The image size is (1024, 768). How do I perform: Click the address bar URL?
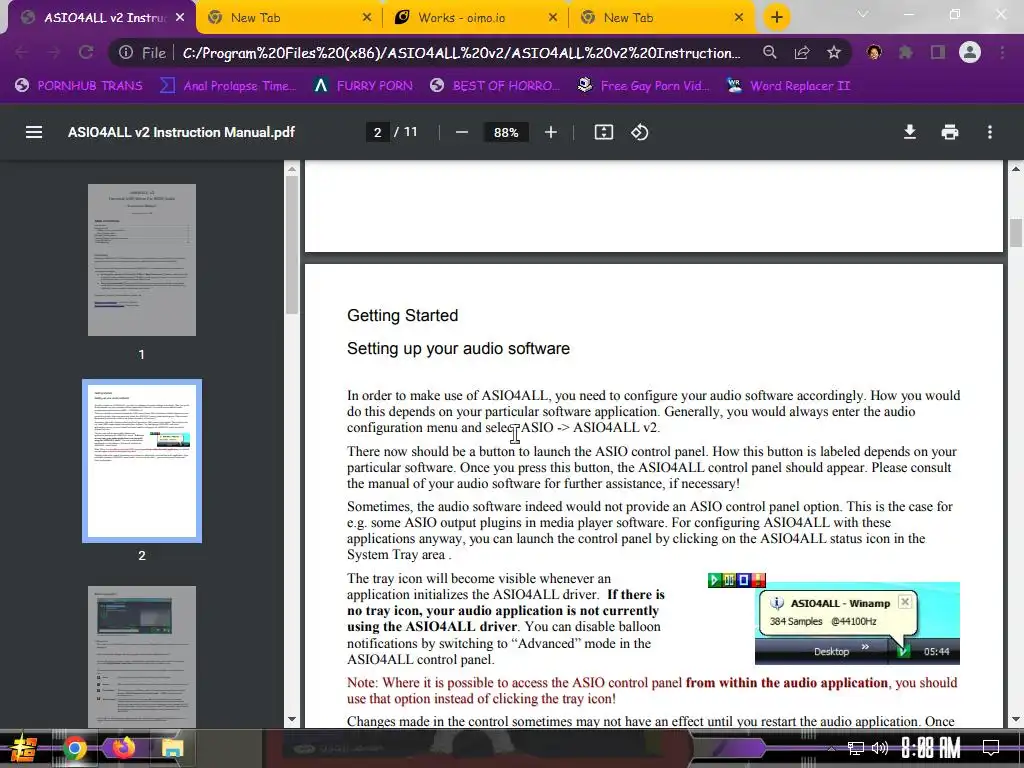(461, 53)
